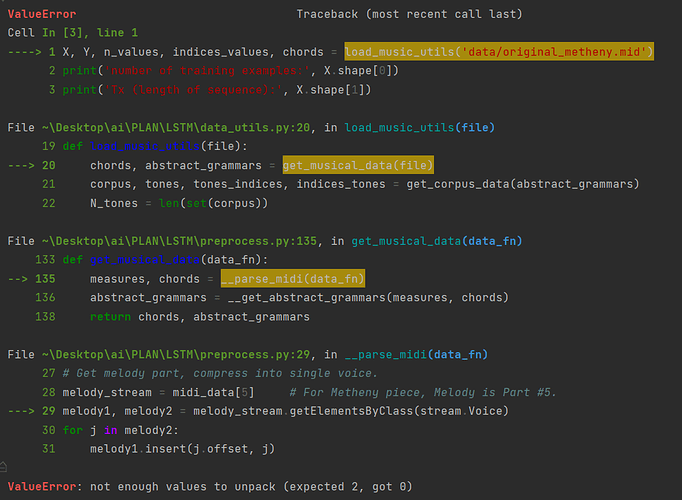
Task: Click 'def load_music_utils(file):' on line 19
Action: click(x=155, y=146)
